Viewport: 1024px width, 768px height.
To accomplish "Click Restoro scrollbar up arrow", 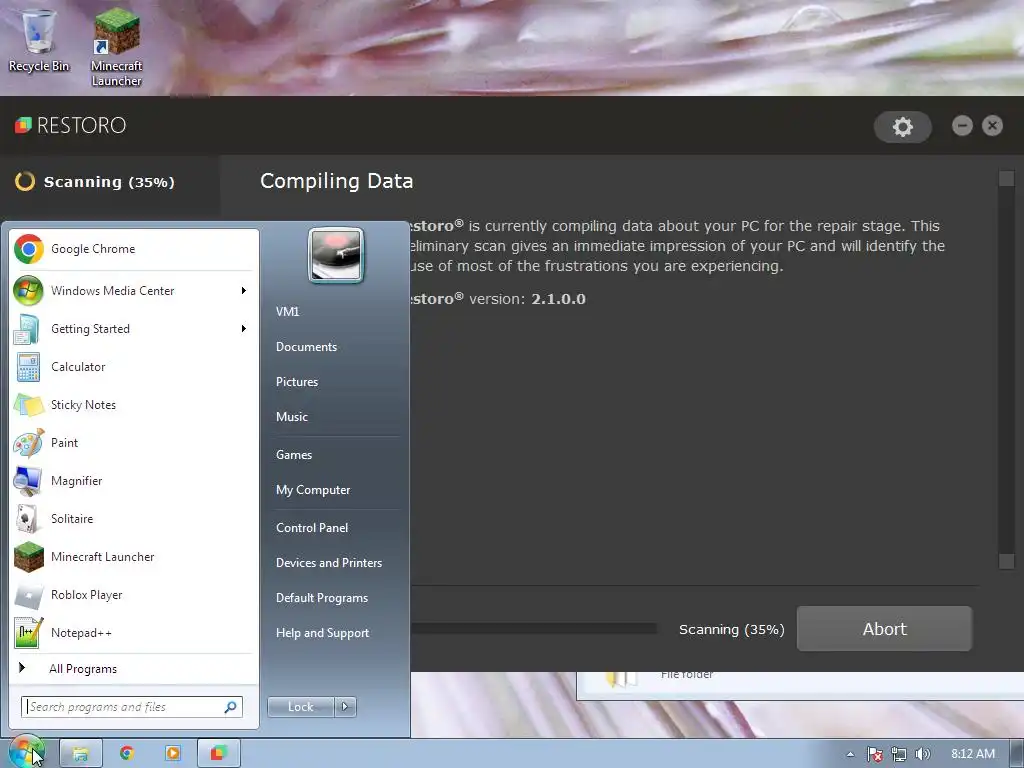I will (1006, 178).
